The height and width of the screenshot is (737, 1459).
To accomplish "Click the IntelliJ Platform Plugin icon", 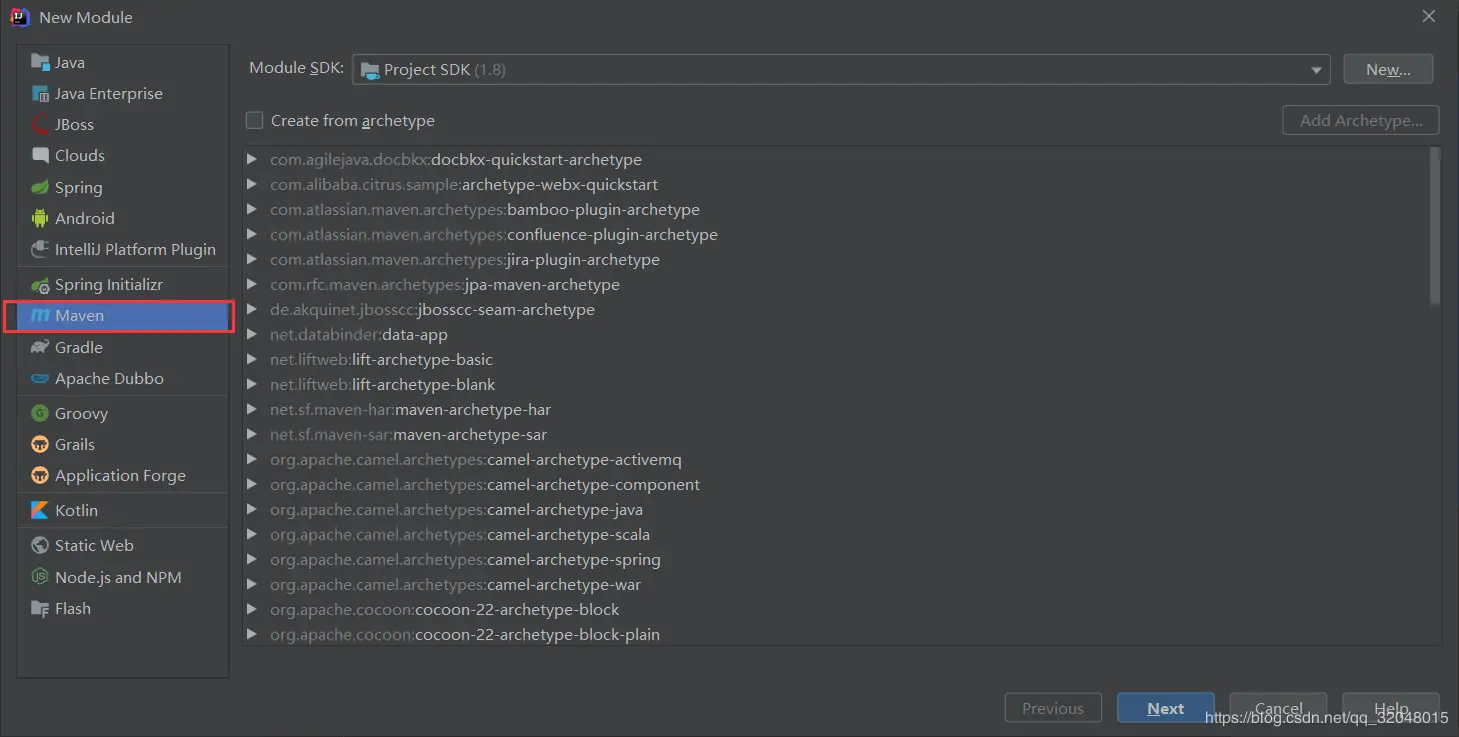I will coord(40,249).
